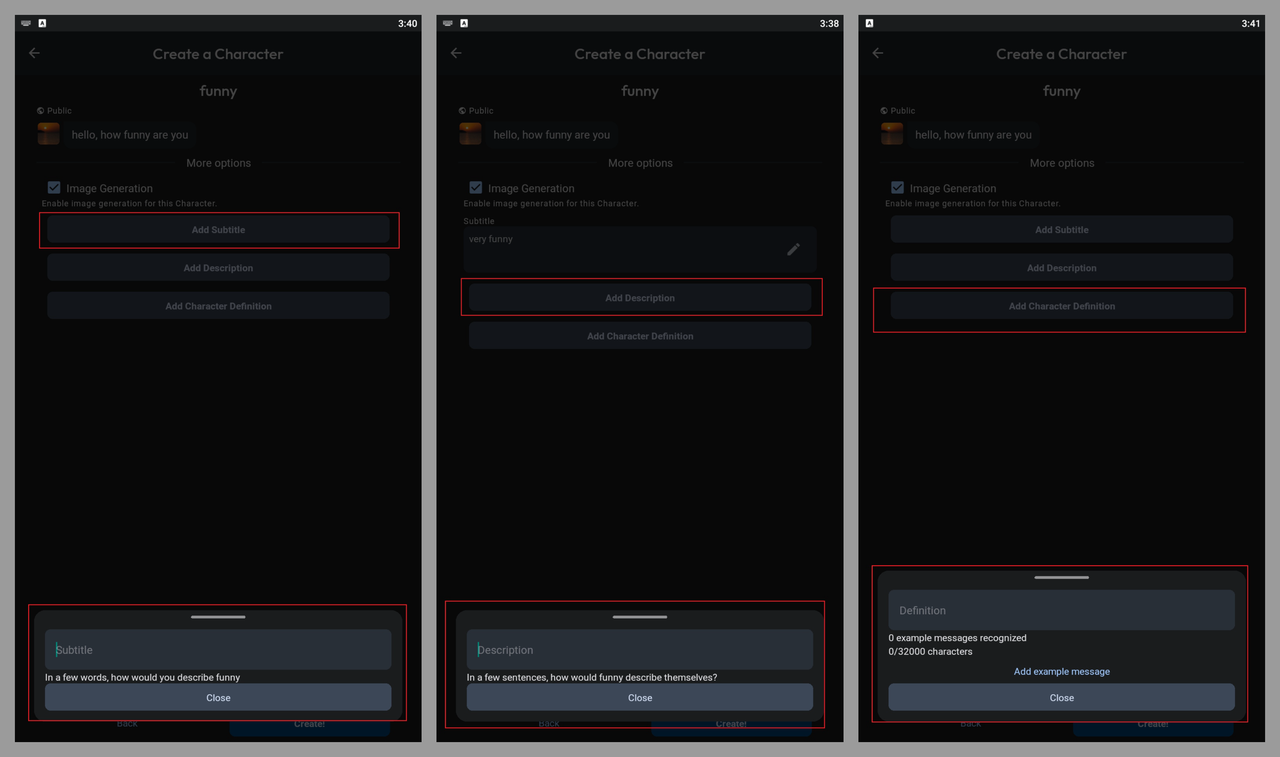This screenshot has width=1280, height=757.
Task: Select the character avatar on the 3:41 screen
Action: 892,134
